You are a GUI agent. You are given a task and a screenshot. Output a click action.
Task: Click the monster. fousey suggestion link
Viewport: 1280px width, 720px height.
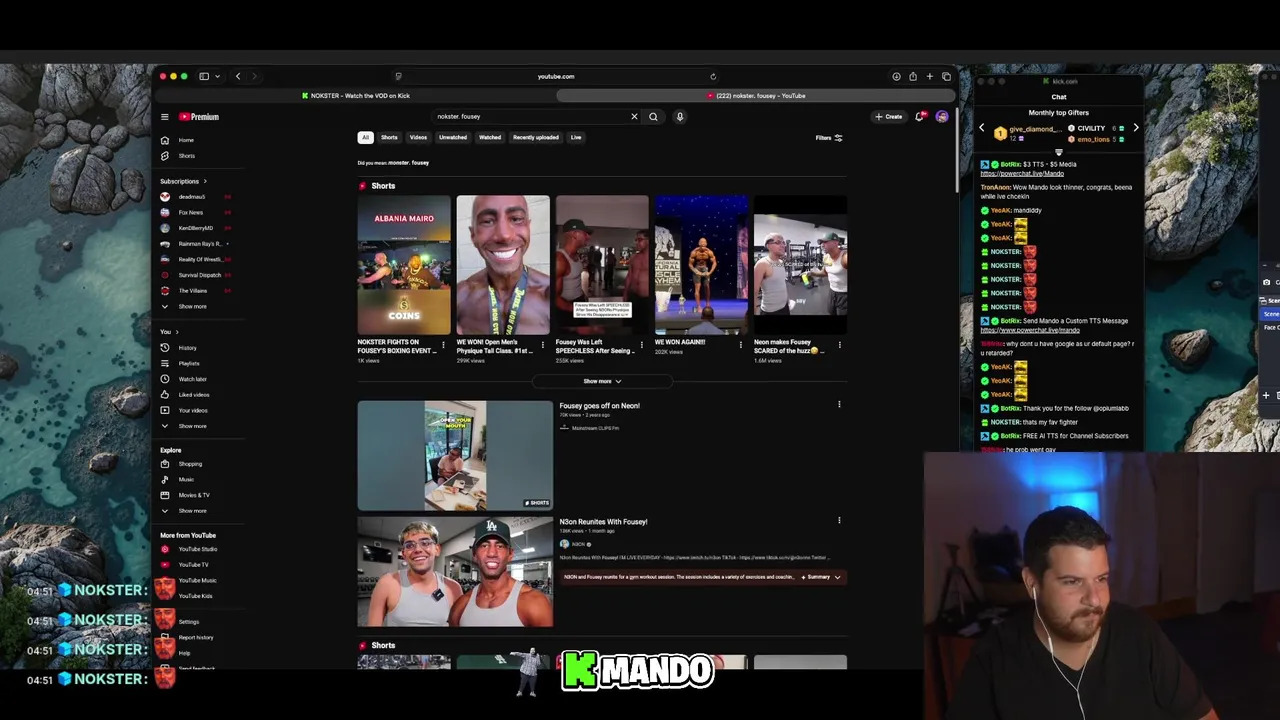pos(408,163)
